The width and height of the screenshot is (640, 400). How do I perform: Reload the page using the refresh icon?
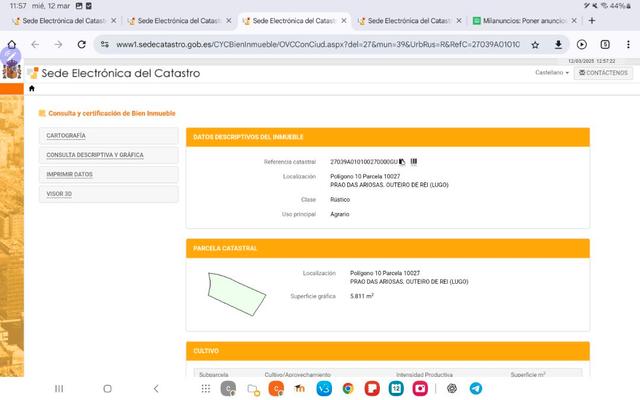pos(80,44)
